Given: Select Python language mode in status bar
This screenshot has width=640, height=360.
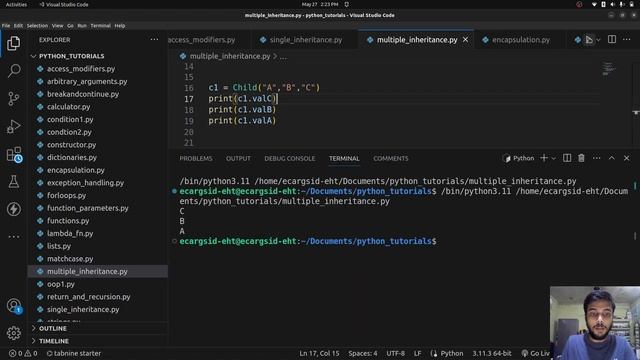Looking at the screenshot, I should pos(451,353).
